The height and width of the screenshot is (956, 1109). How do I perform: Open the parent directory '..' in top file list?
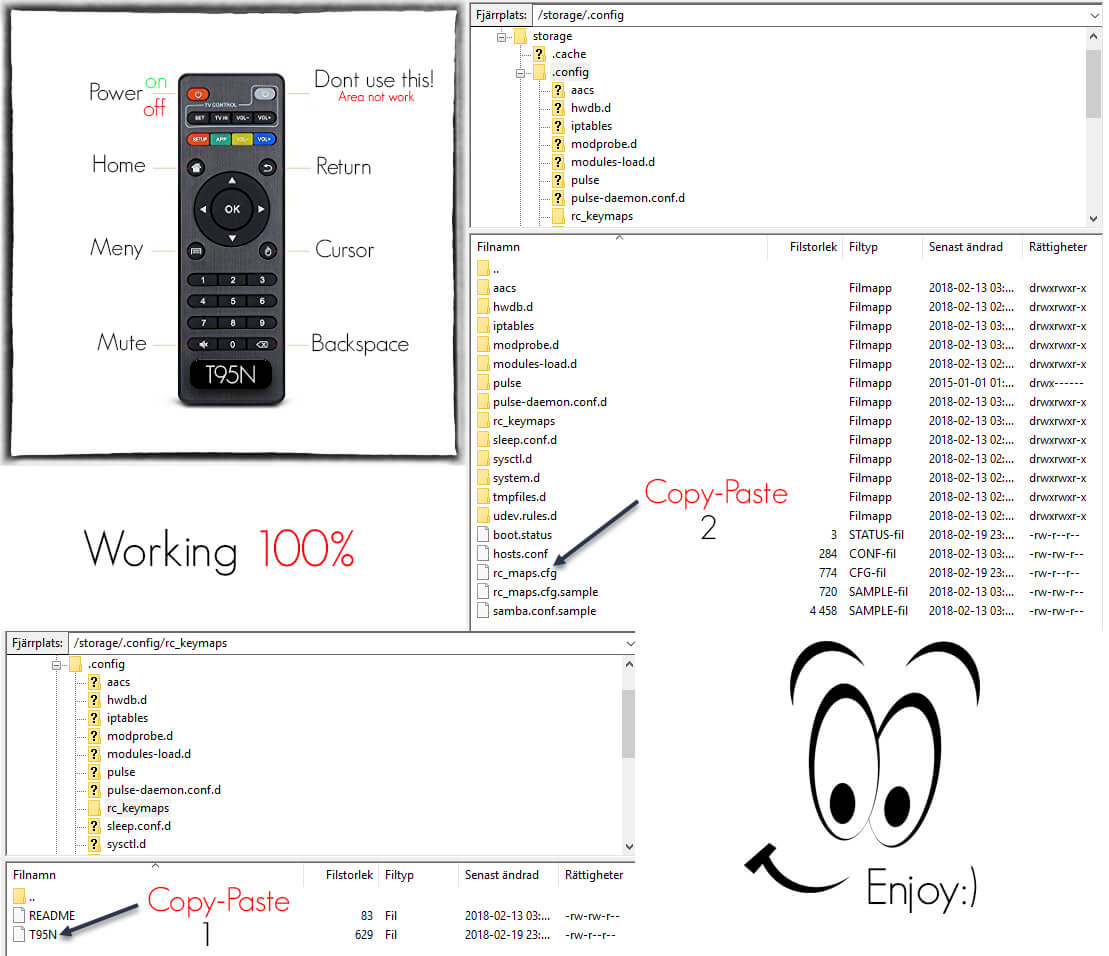tap(496, 269)
